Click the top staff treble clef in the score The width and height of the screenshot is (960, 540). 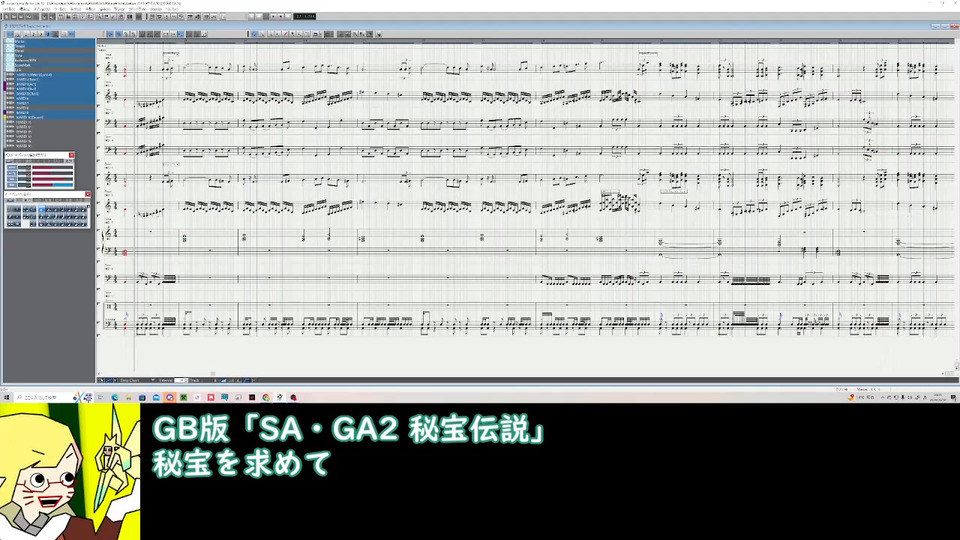(x=109, y=70)
